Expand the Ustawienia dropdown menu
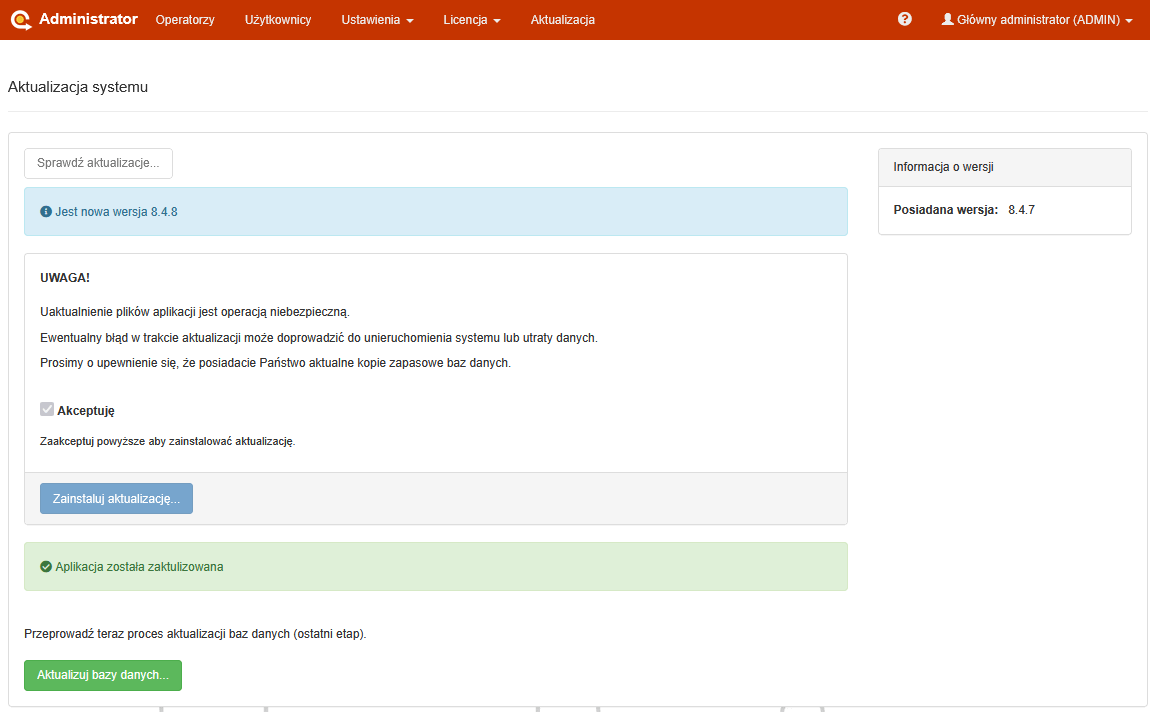1150x712 pixels. tap(377, 20)
